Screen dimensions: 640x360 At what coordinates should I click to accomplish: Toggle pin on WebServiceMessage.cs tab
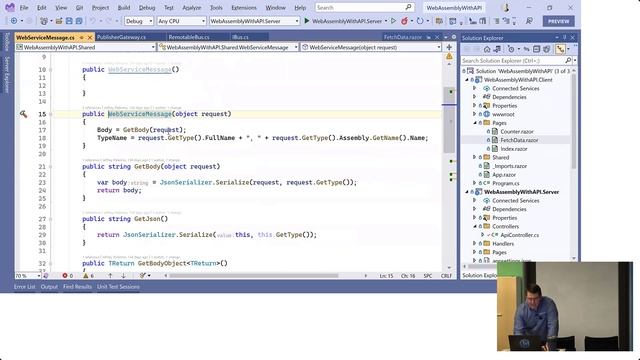pyautogui.click(x=82, y=37)
